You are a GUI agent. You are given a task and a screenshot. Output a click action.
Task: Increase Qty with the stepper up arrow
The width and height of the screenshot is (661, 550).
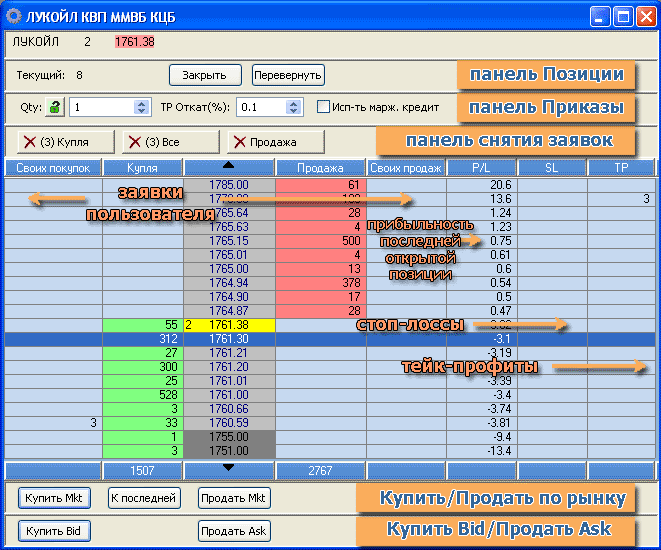click(142, 103)
